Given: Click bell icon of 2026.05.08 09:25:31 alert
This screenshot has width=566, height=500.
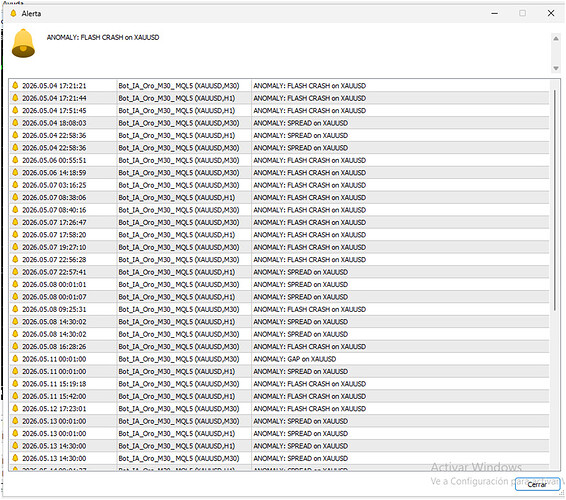Looking at the screenshot, I should click(x=15, y=309).
